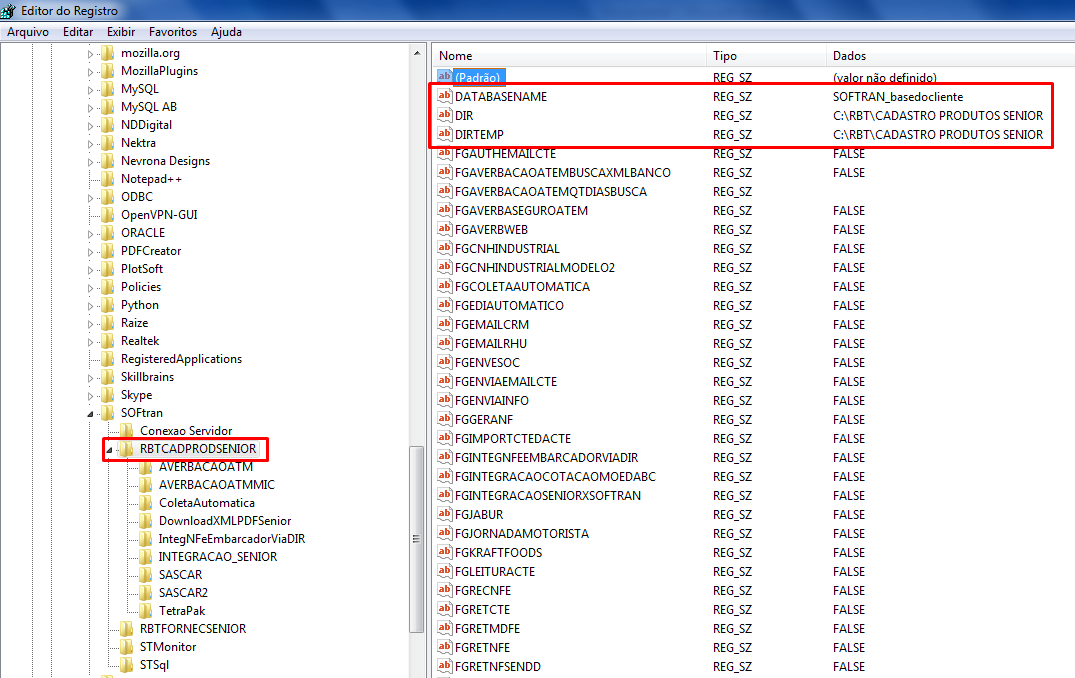Click the Registry Editor icon in title bar
The height and width of the screenshot is (678, 1075).
pyautogui.click(x=9, y=10)
